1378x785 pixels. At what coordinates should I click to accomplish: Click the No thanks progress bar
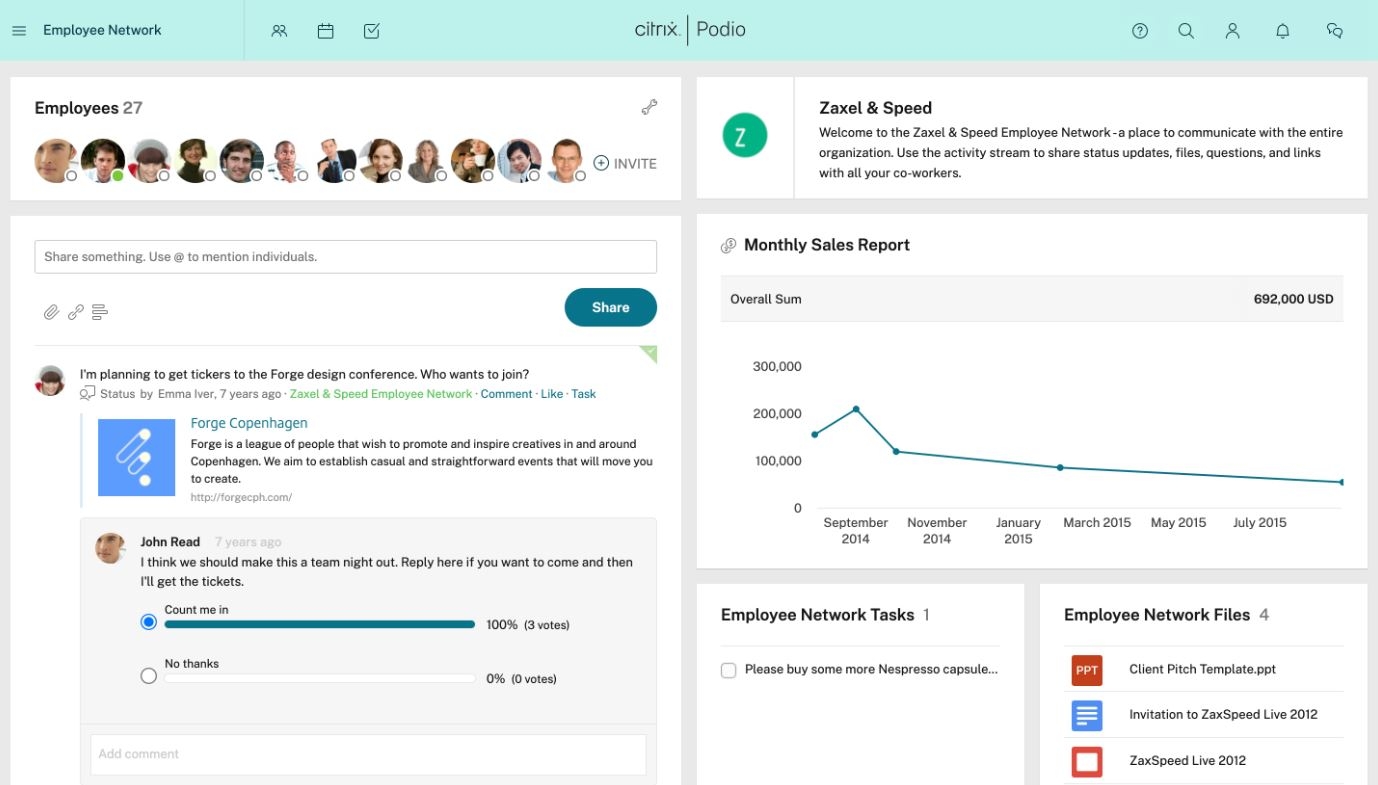[x=319, y=679]
